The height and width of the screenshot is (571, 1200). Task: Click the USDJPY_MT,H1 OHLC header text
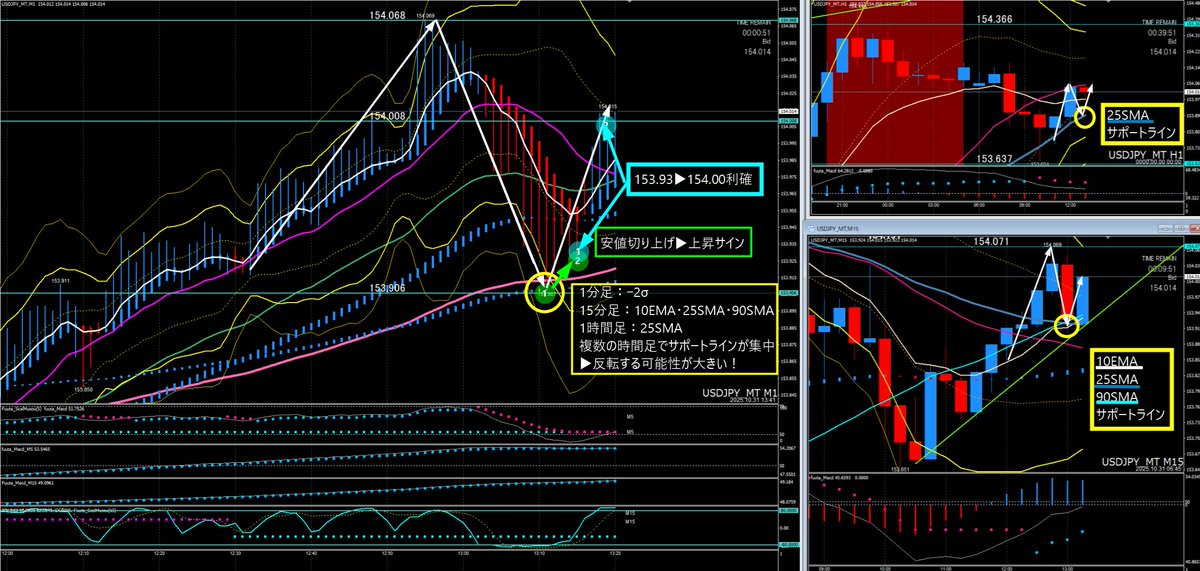tap(864, 4)
